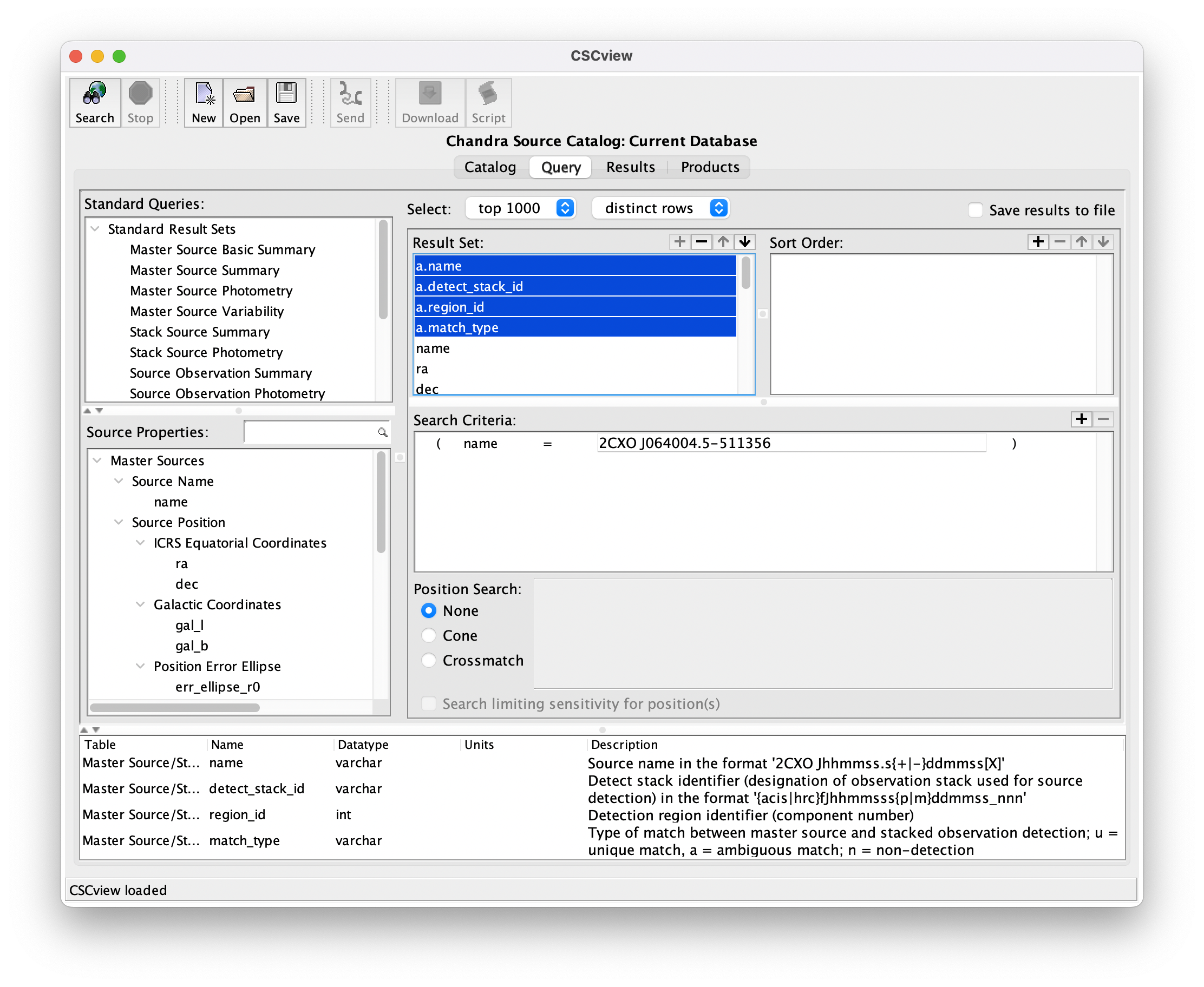This screenshot has height=987, width=1204.
Task: Switch to the Results tab
Action: coord(630,167)
